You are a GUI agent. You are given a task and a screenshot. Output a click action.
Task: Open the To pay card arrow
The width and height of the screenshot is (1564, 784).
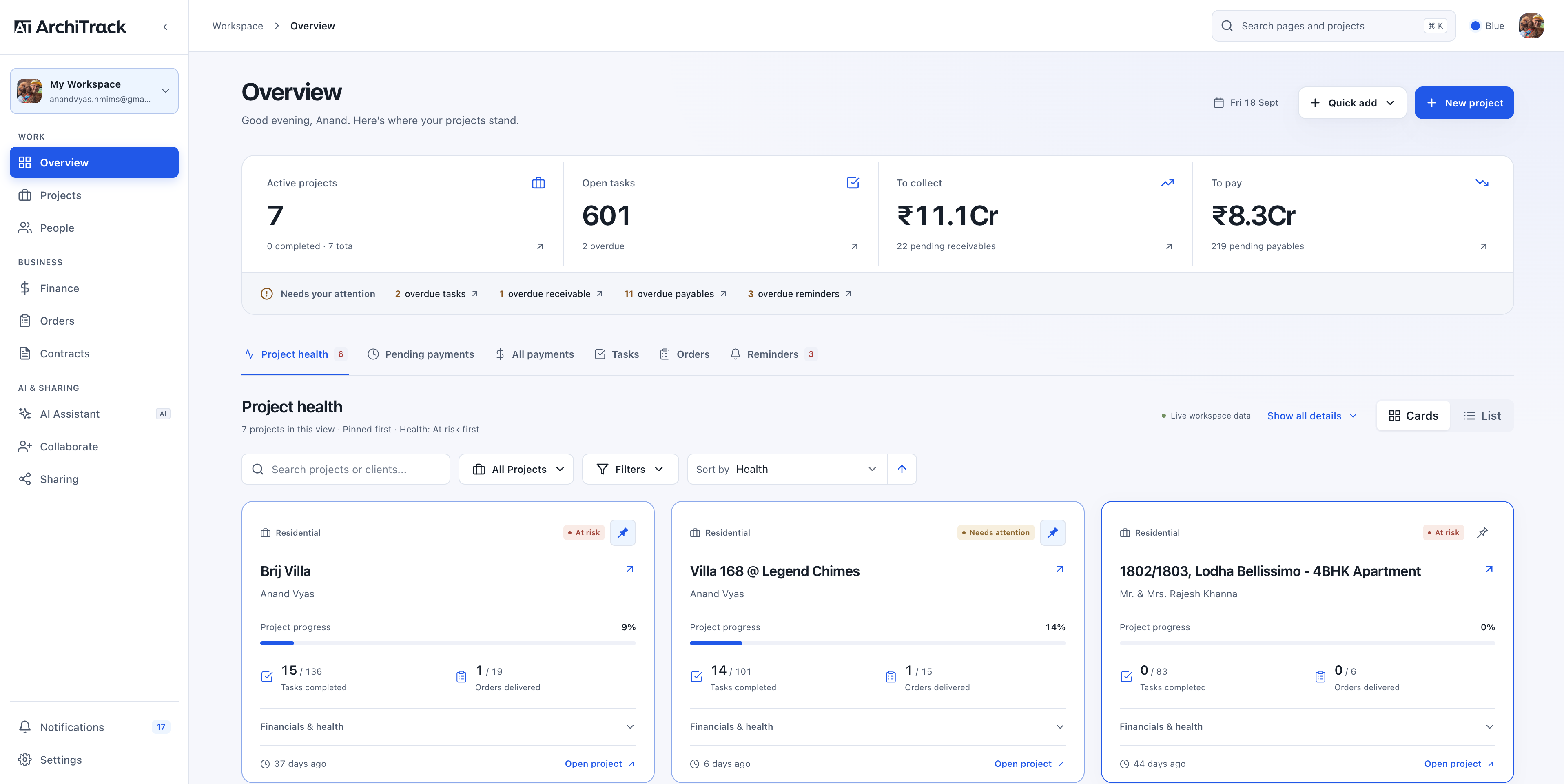[x=1483, y=246]
